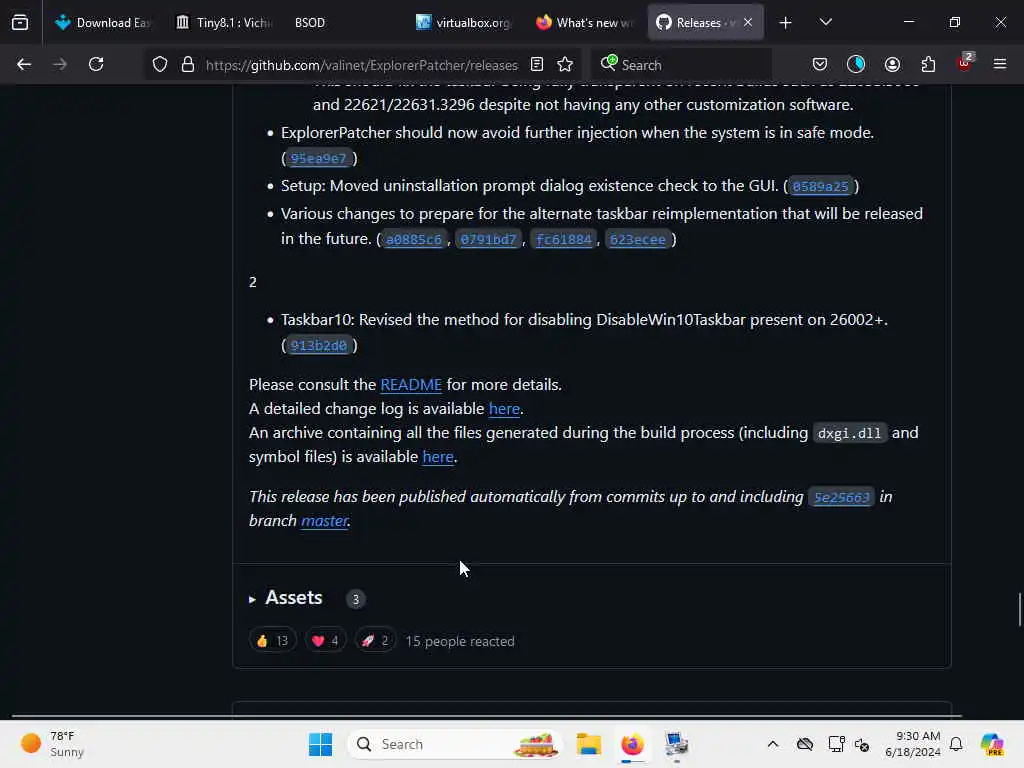
Task: React with rocket emoji
Action: (375, 641)
